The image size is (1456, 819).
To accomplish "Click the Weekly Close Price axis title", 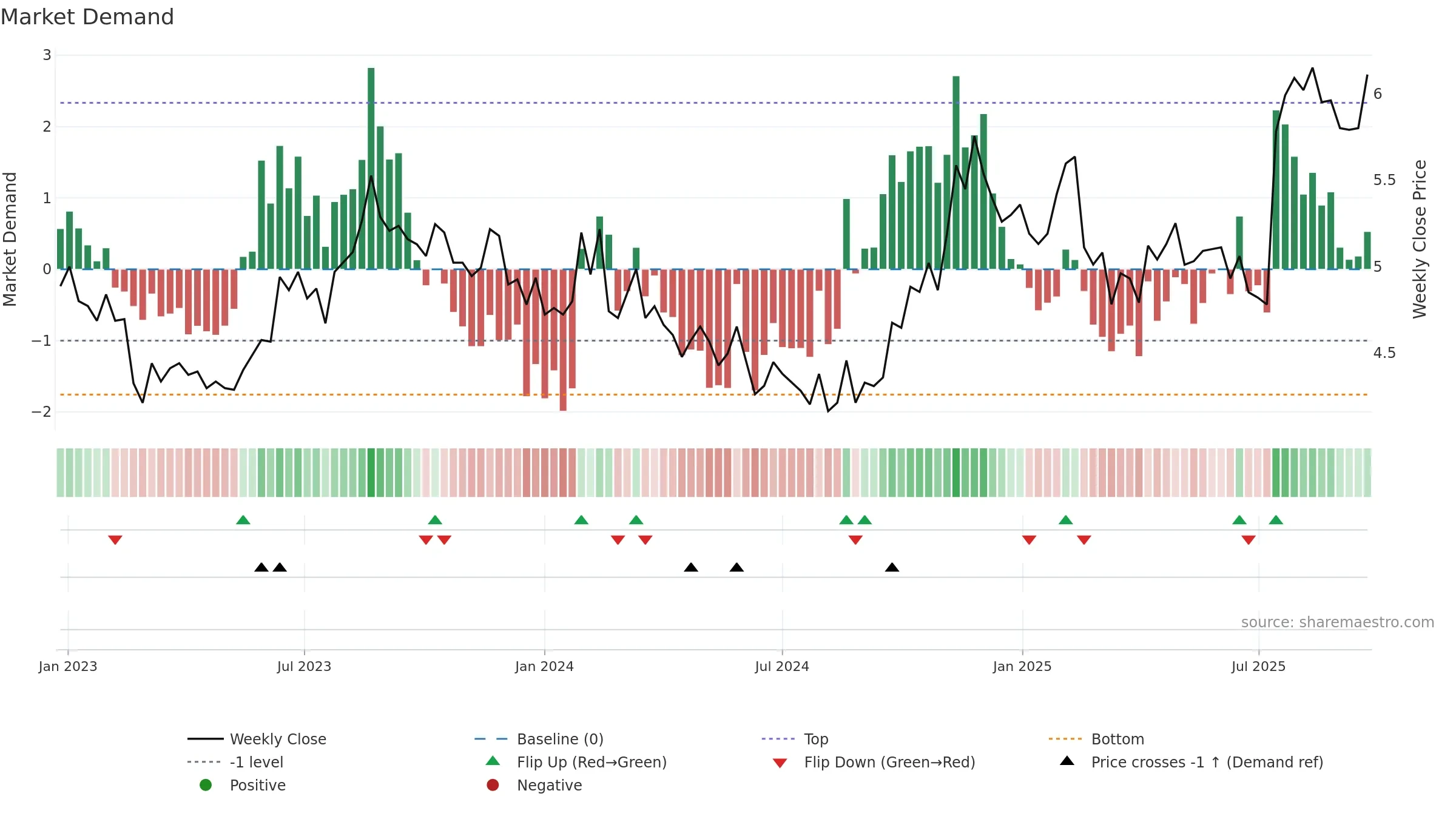I will (x=1420, y=239).
